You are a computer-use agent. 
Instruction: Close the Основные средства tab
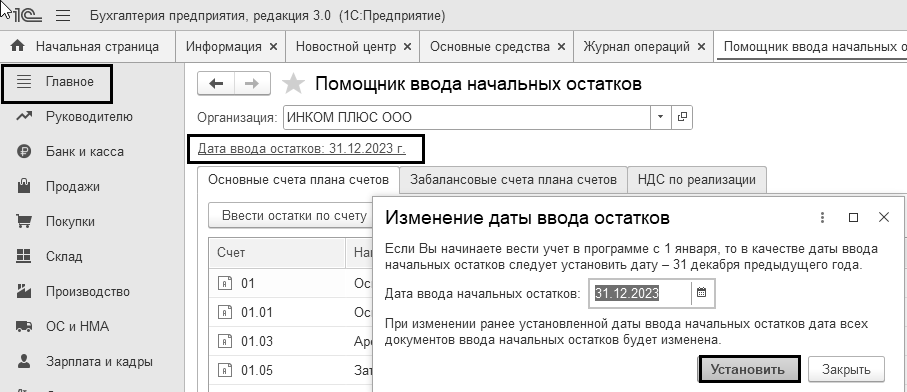pos(561,47)
